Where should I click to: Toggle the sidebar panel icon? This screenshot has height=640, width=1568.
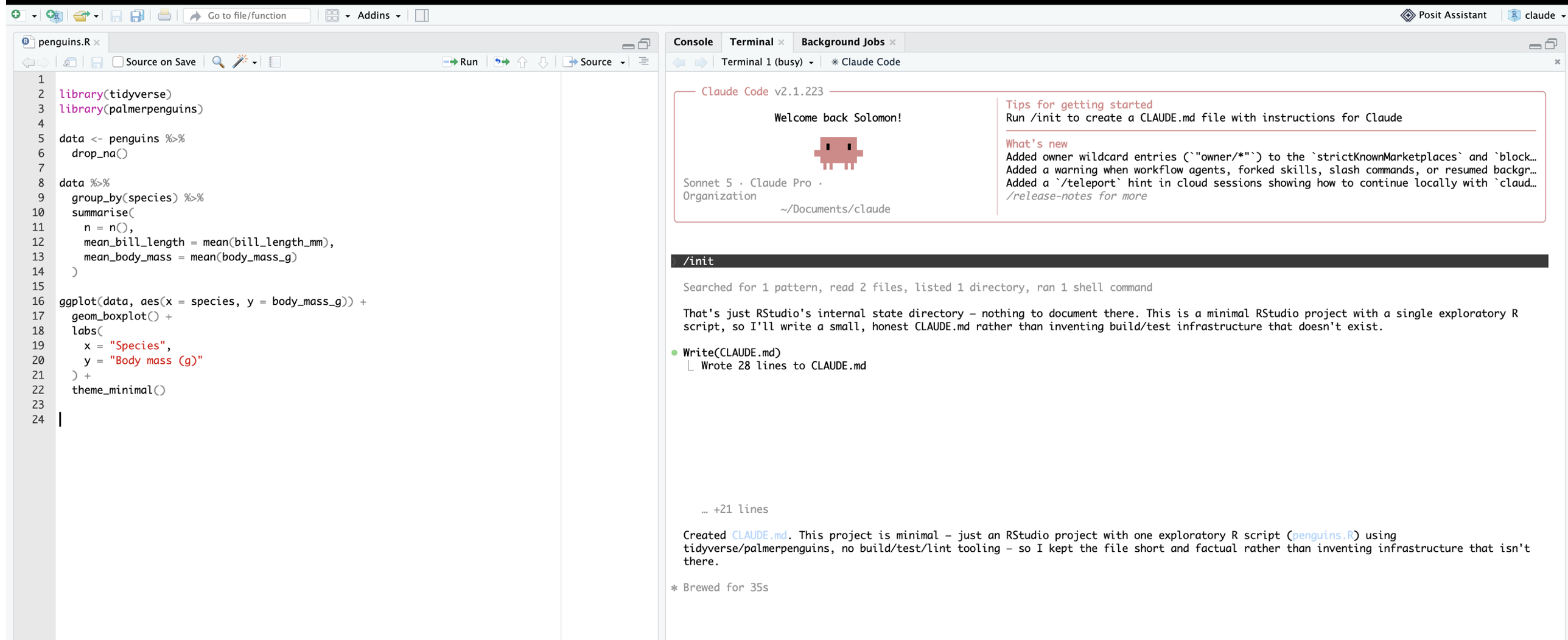pyautogui.click(x=422, y=15)
